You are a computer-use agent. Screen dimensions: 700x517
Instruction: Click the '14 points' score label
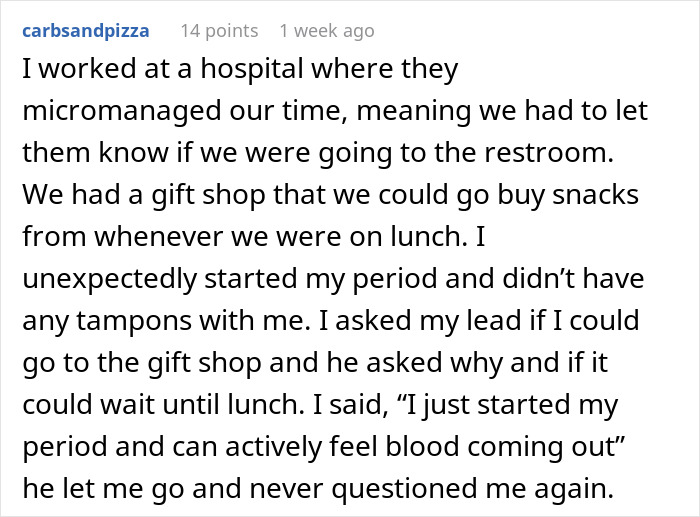(x=218, y=31)
